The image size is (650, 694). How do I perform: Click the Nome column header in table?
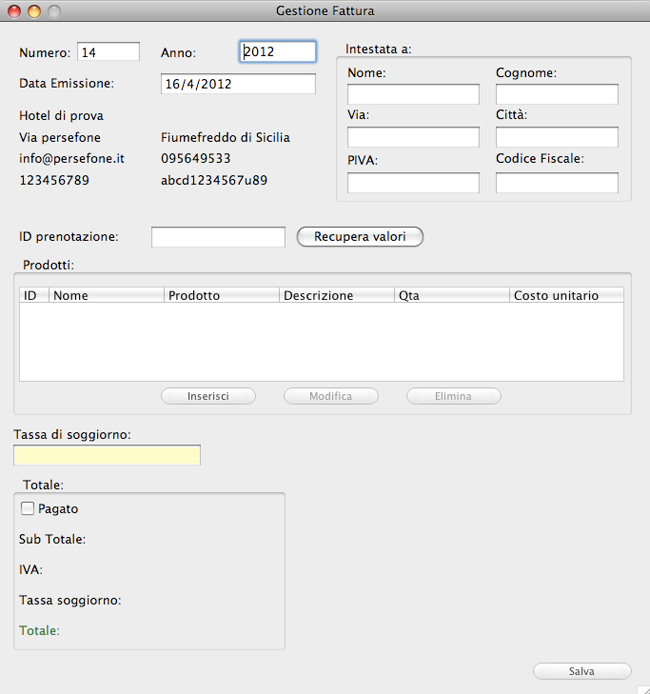tap(107, 295)
